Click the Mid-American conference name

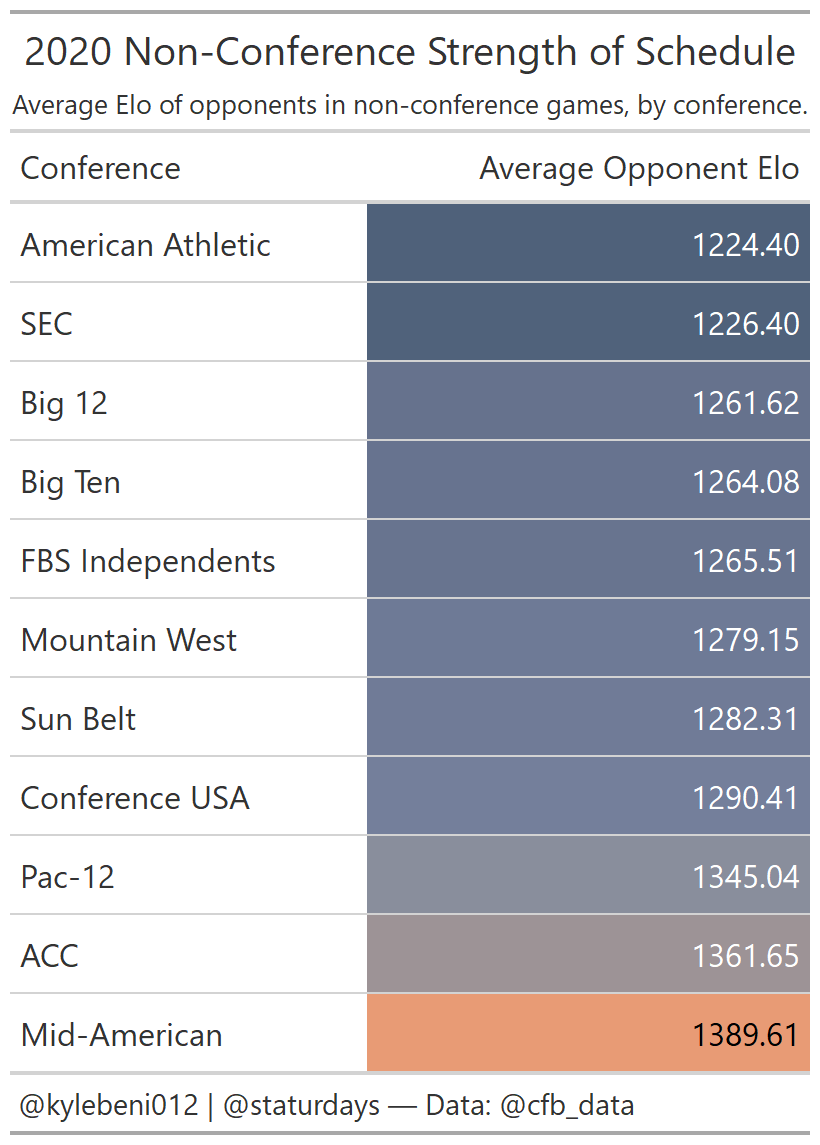pos(121,1035)
